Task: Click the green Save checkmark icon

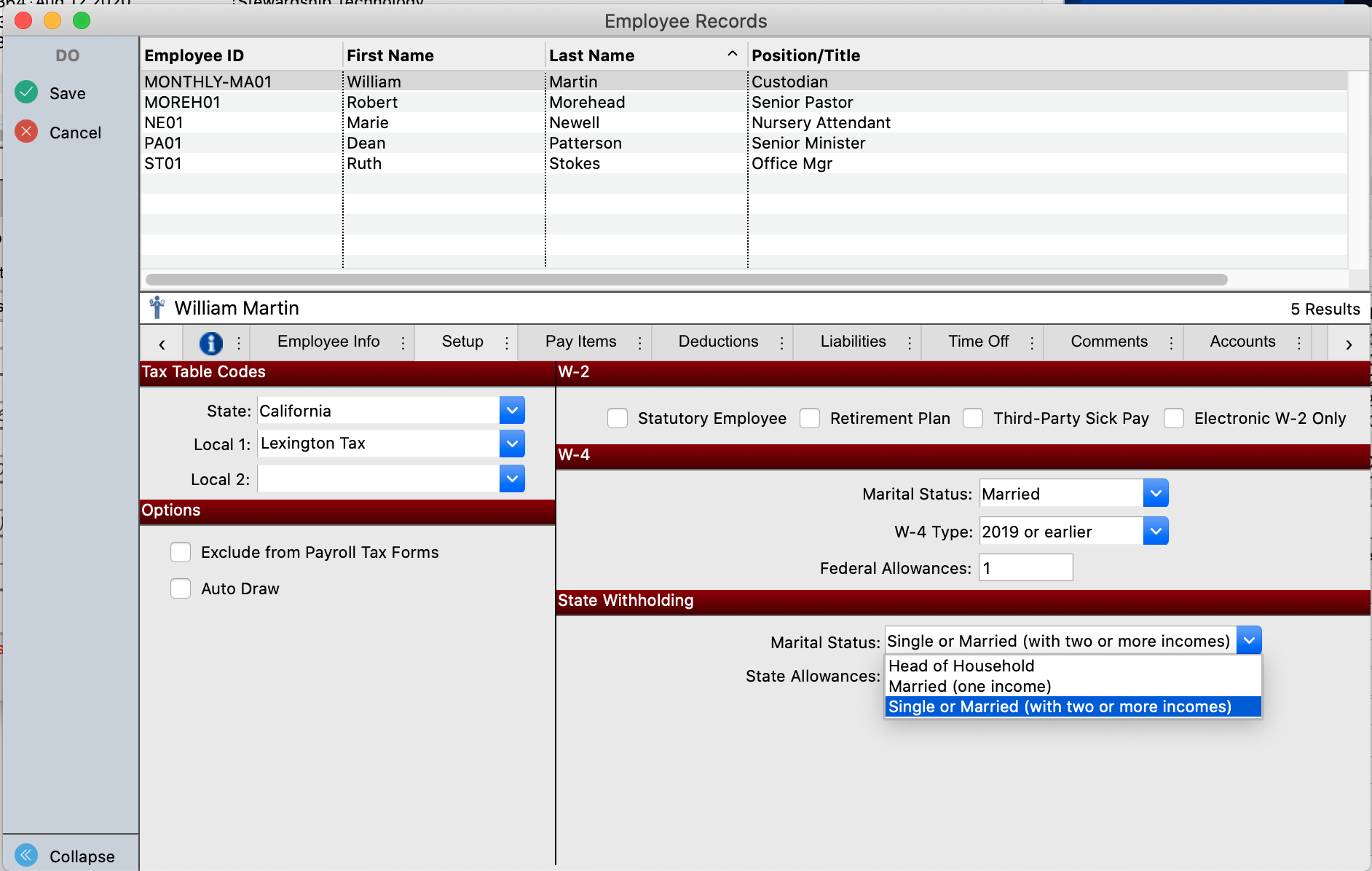Action: 26,92
